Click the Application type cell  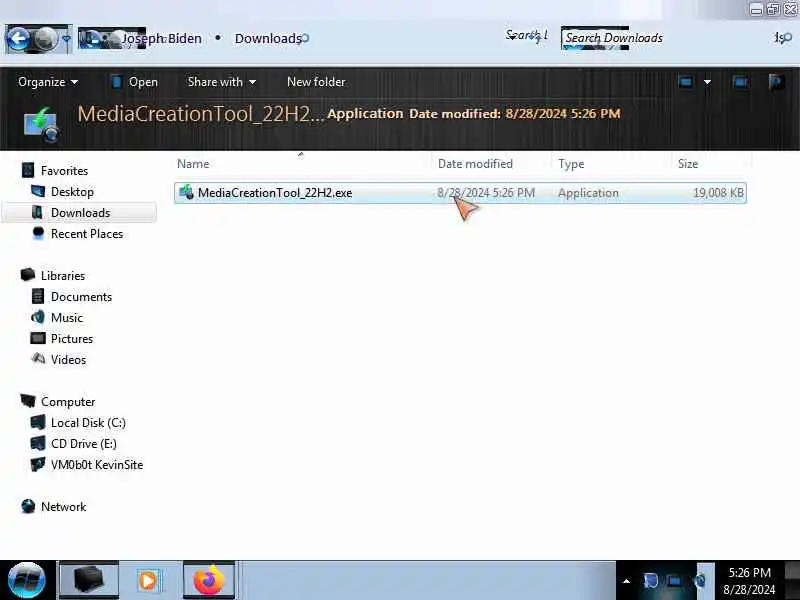click(x=588, y=193)
